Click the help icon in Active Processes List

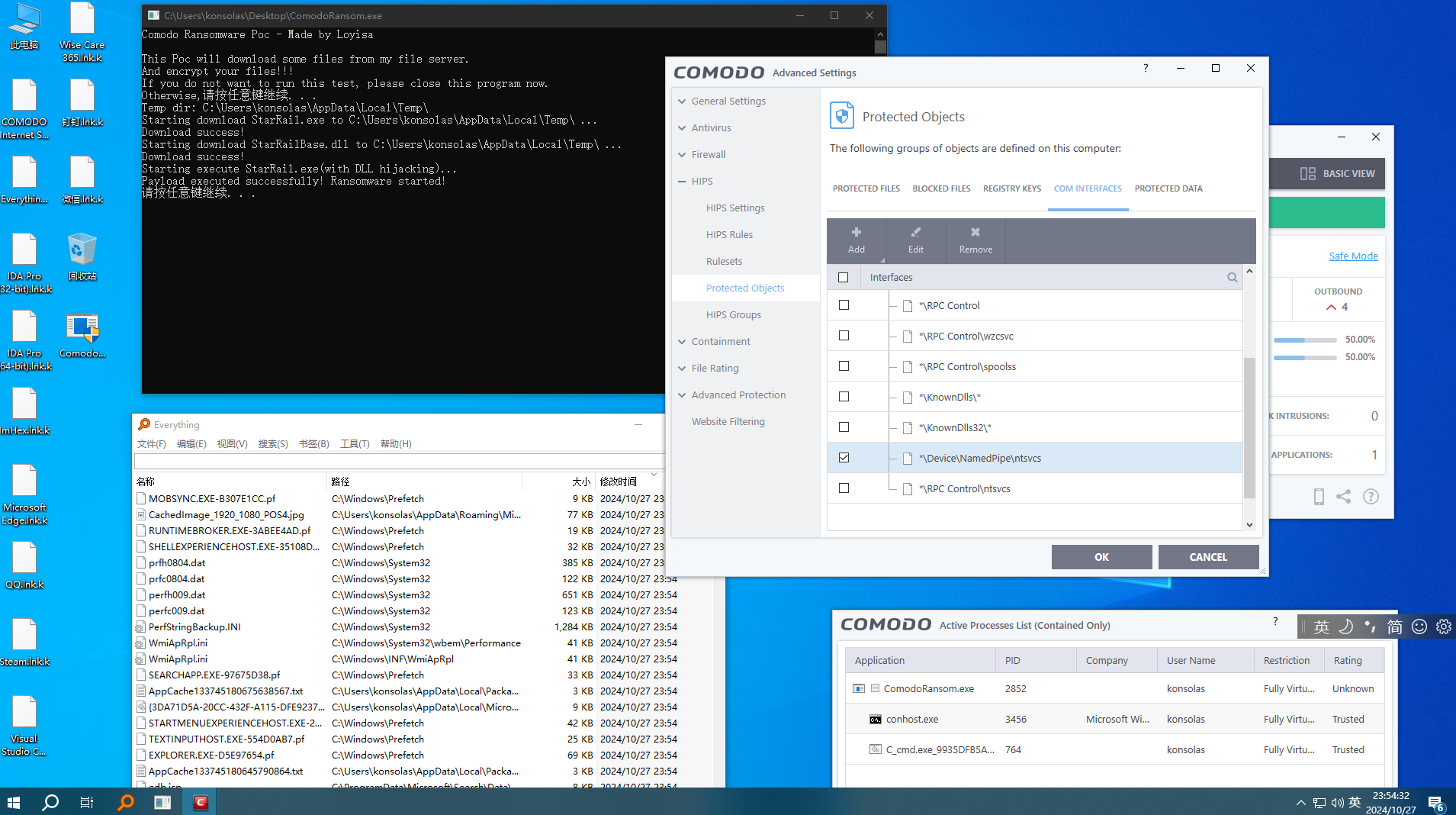coord(1275,621)
